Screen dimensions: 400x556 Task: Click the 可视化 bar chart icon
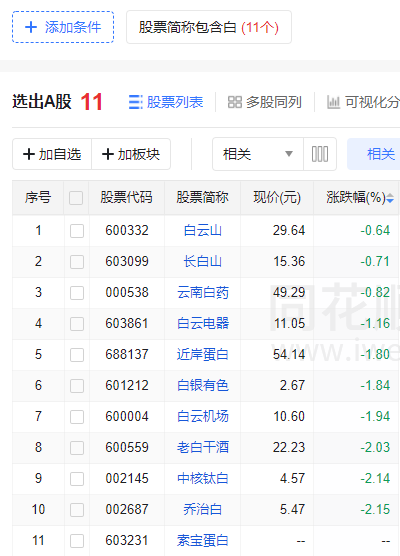tap(333, 102)
